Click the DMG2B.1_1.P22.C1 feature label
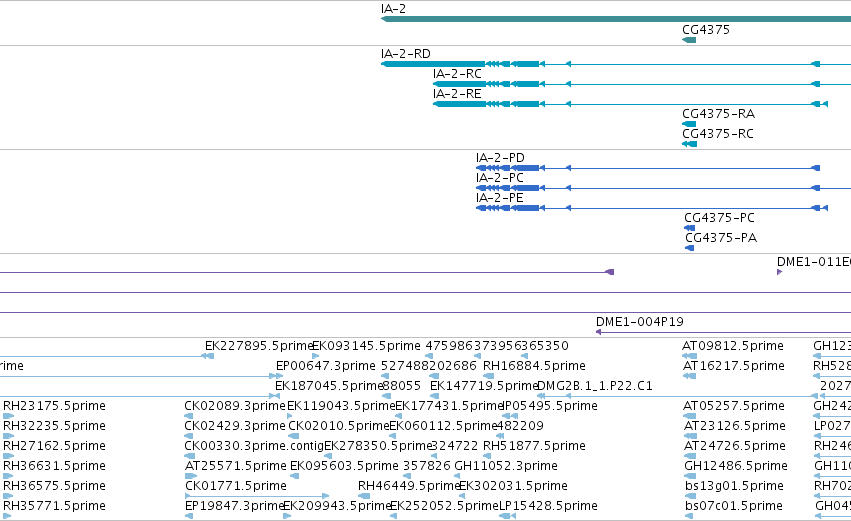 (594, 386)
